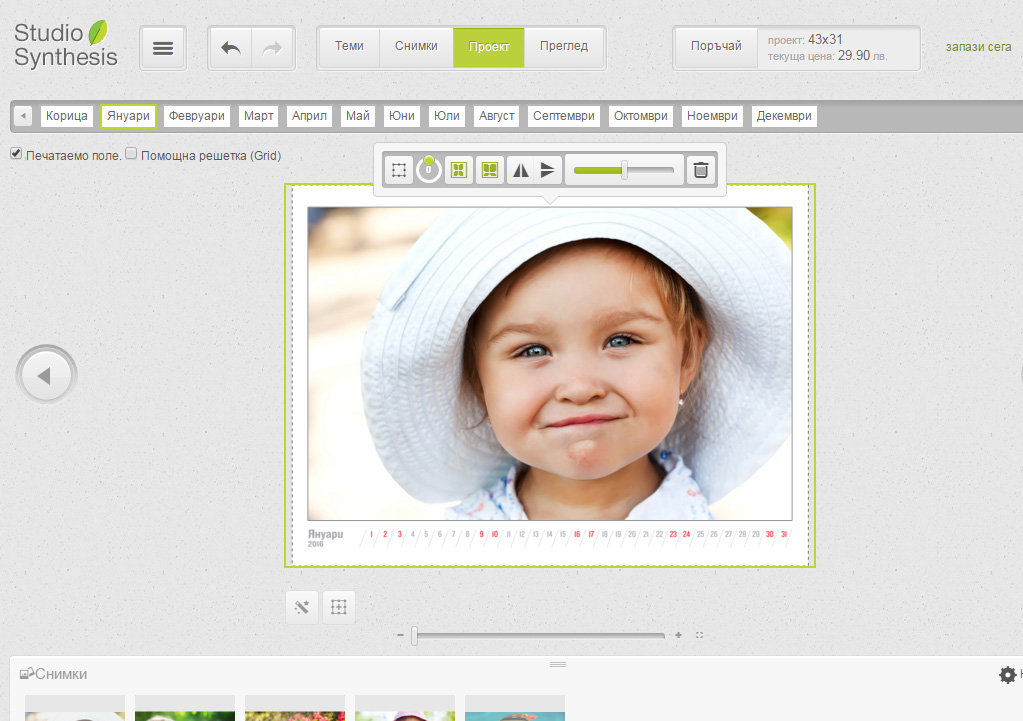Switch to Снимки tab
Viewport: 1023px width, 721px height.
416,46
